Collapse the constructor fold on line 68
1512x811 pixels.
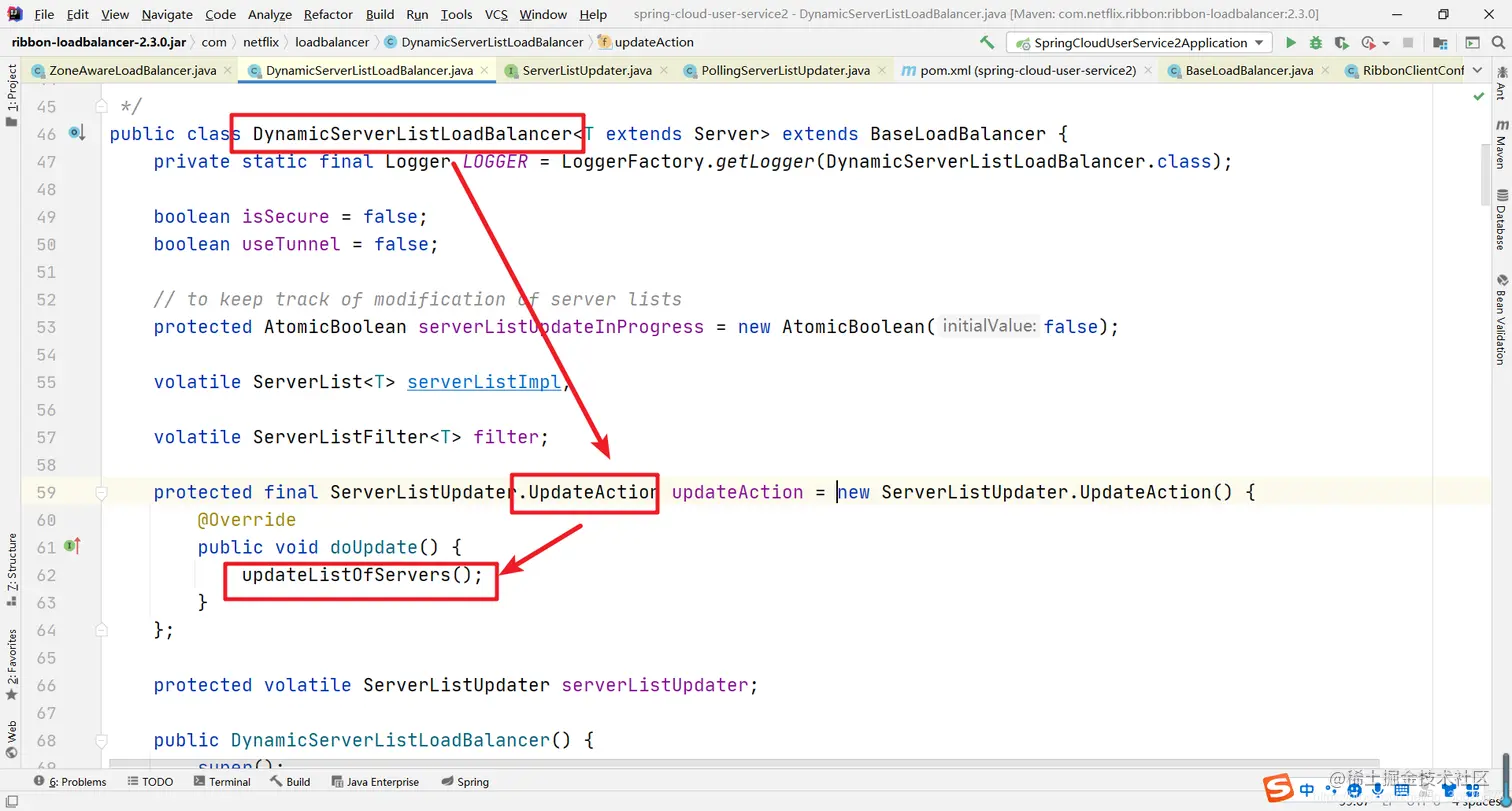[x=101, y=740]
